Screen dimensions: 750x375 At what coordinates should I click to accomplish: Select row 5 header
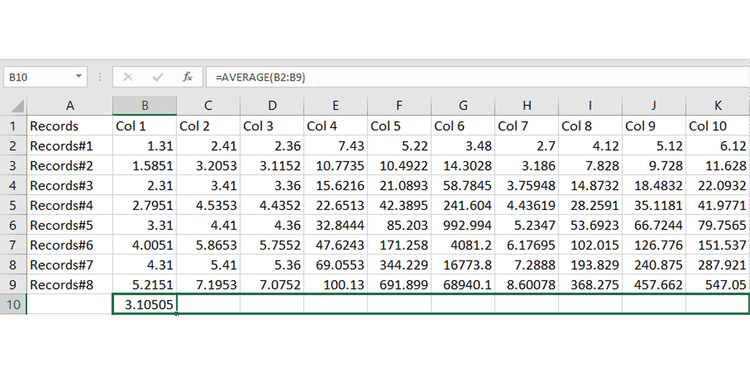click(x=13, y=205)
